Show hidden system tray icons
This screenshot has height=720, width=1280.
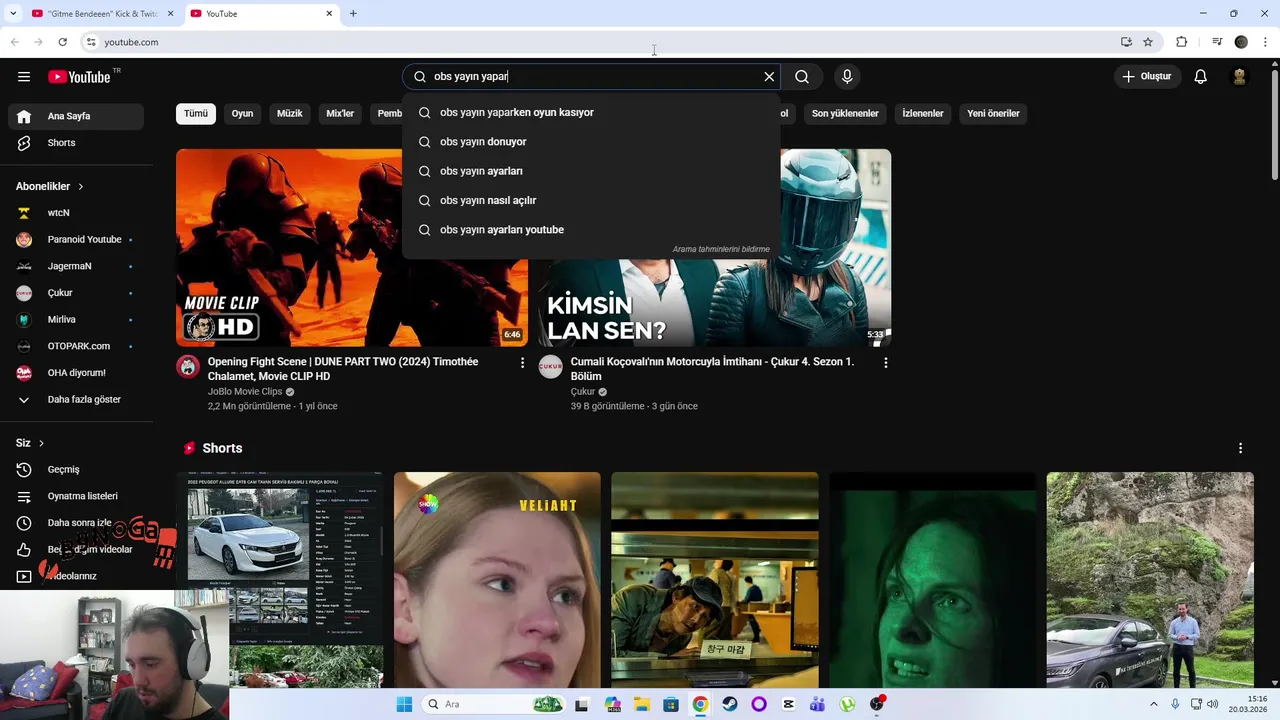pyautogui.click(x=1153, y=704)
